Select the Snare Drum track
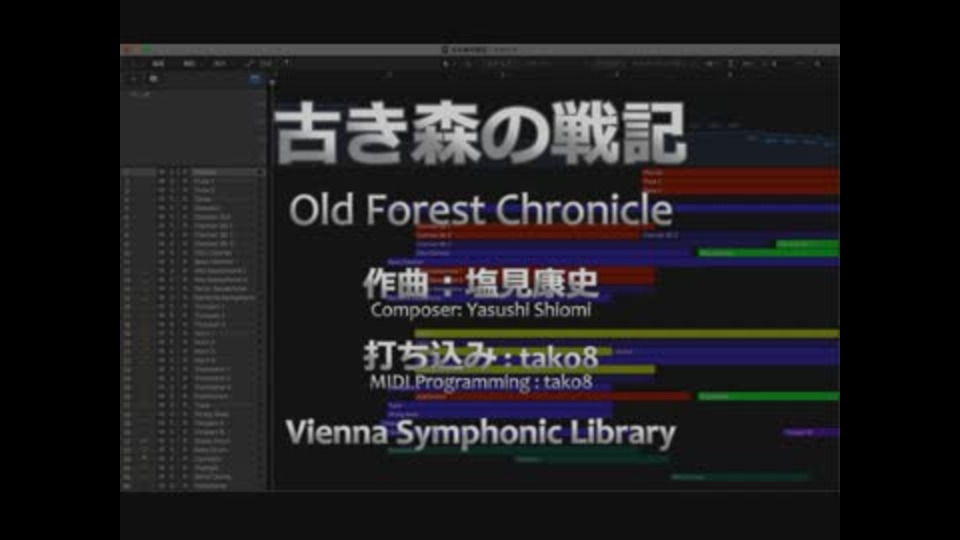 (193, 441)
